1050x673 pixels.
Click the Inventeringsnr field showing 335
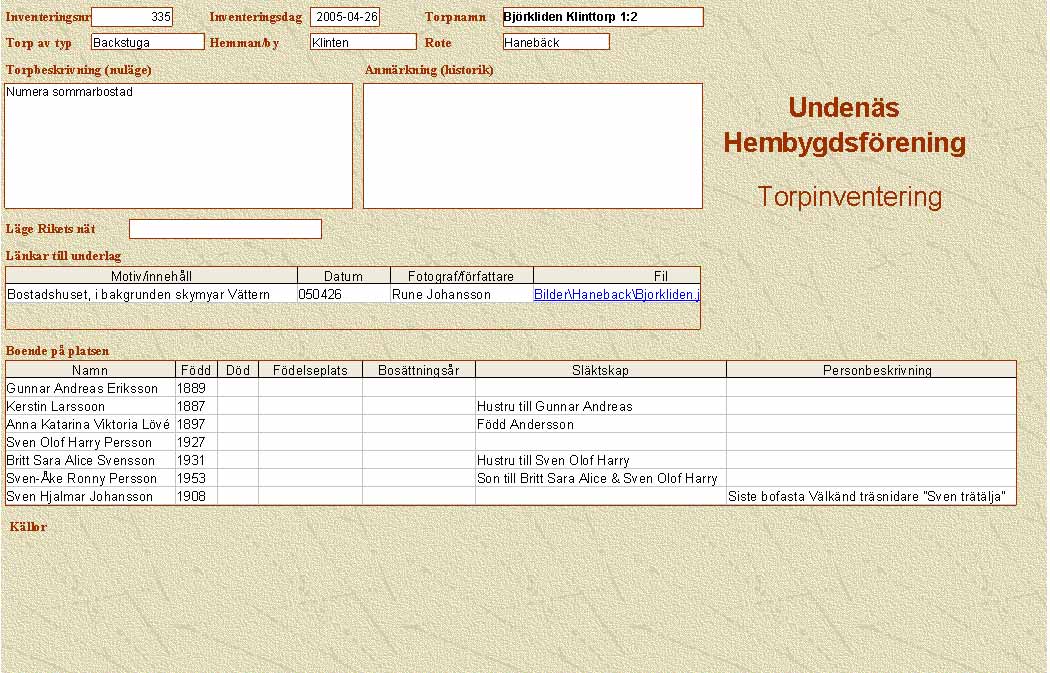click(x=132, y=17)
